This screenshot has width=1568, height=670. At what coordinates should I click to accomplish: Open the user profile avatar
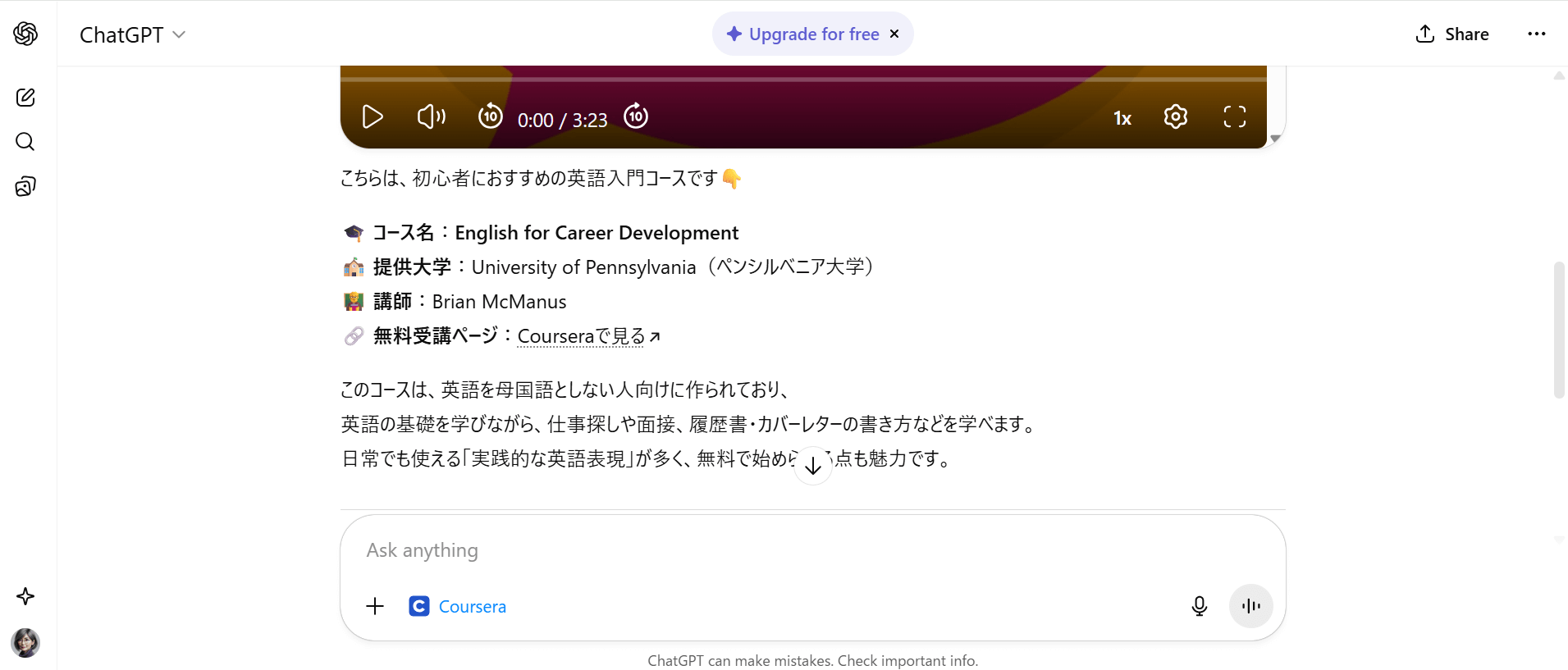pyautogui.click(x=25, y=643)
